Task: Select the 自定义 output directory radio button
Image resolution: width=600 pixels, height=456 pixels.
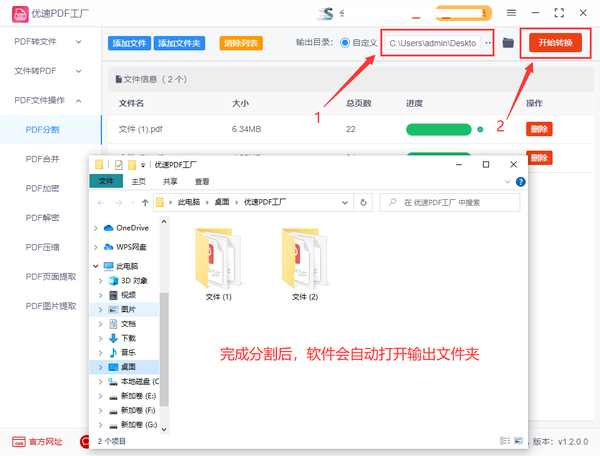Action: click(x=344, y=43)
